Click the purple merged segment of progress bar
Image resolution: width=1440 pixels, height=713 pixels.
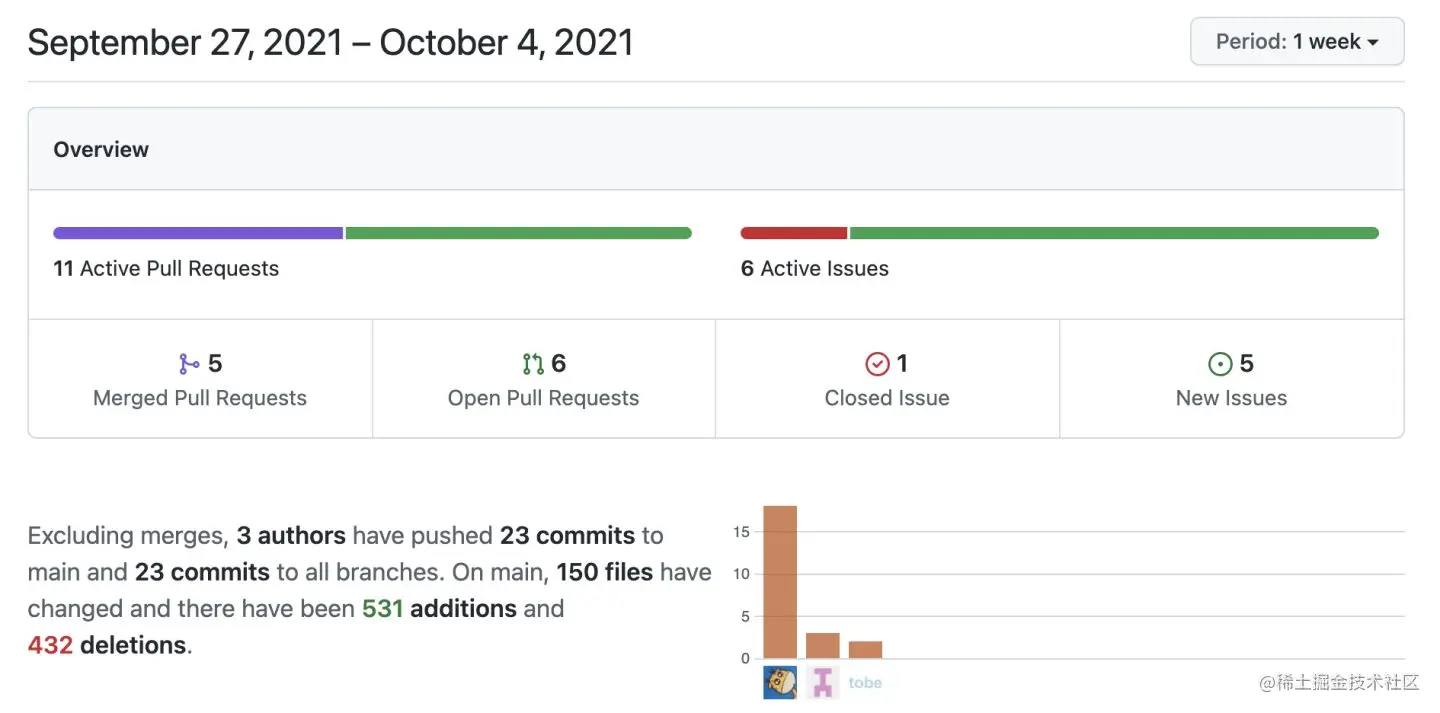198,233
